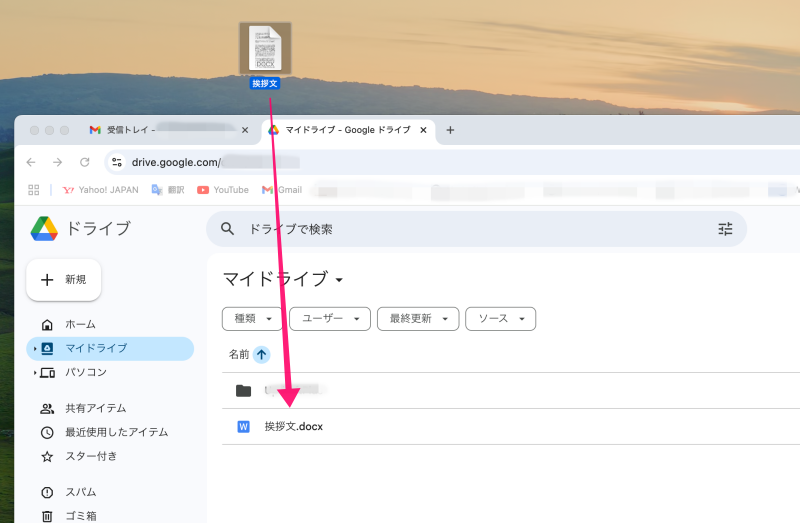The image size is (800, 523).
Task: Open the YouTube bookmark
Action: (223, 190)
